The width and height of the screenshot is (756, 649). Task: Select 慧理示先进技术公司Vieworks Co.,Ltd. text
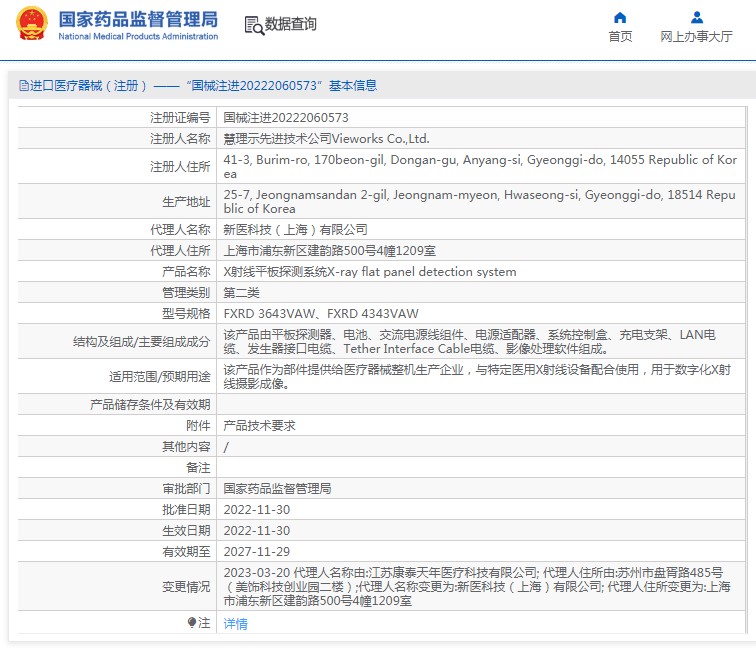point(326,139)
